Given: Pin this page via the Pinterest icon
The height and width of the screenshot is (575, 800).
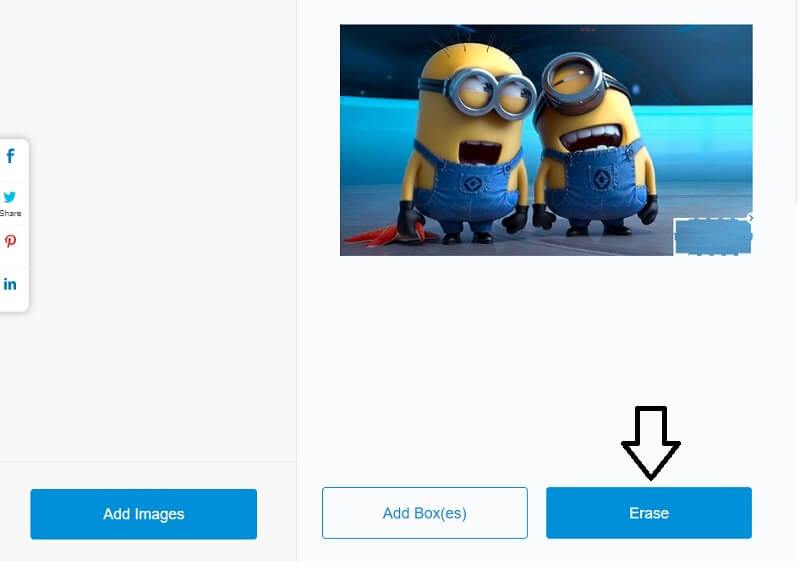Looking at the screenshot, I should pos(10,241).
